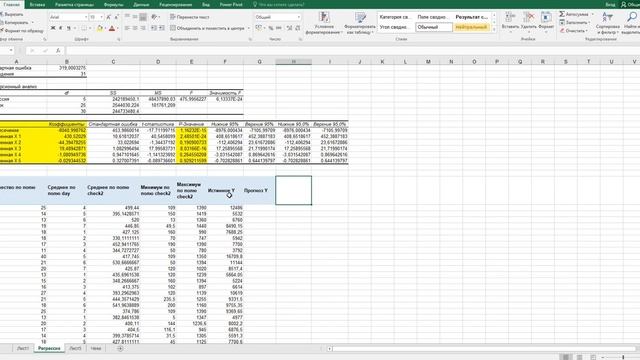This screenshot has height=360, width=640.
Task: Switch to the Разметка страницы tab
Action: pos(74,4)
